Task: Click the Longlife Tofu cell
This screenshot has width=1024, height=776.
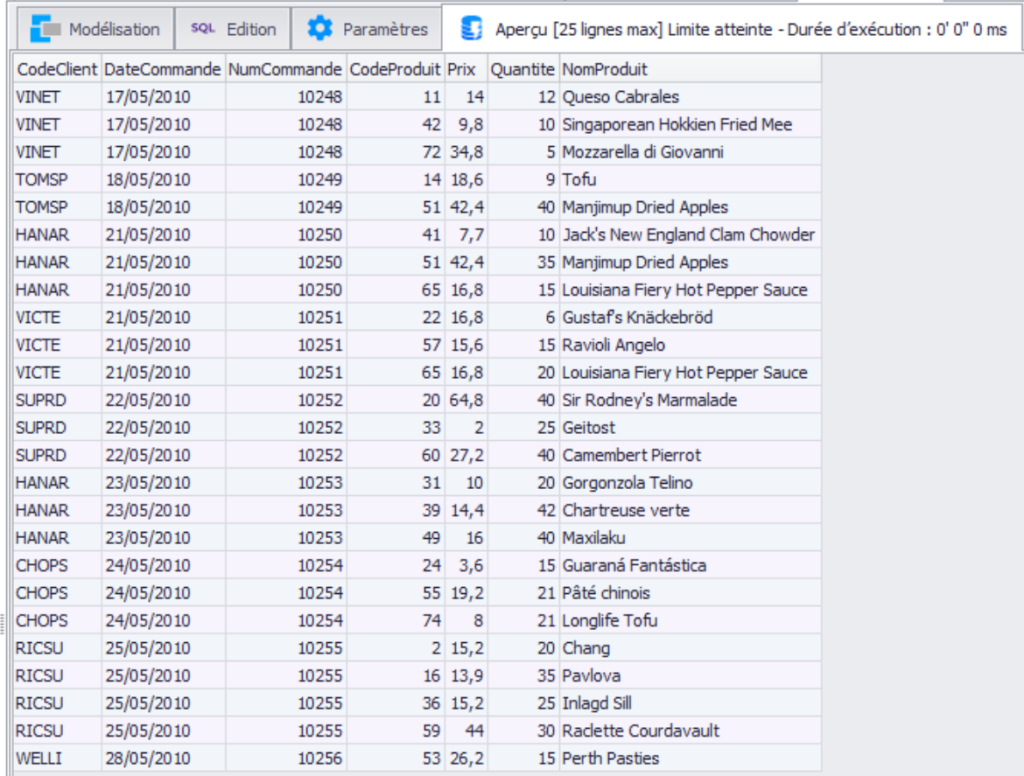Action: (x=690, y=620)
